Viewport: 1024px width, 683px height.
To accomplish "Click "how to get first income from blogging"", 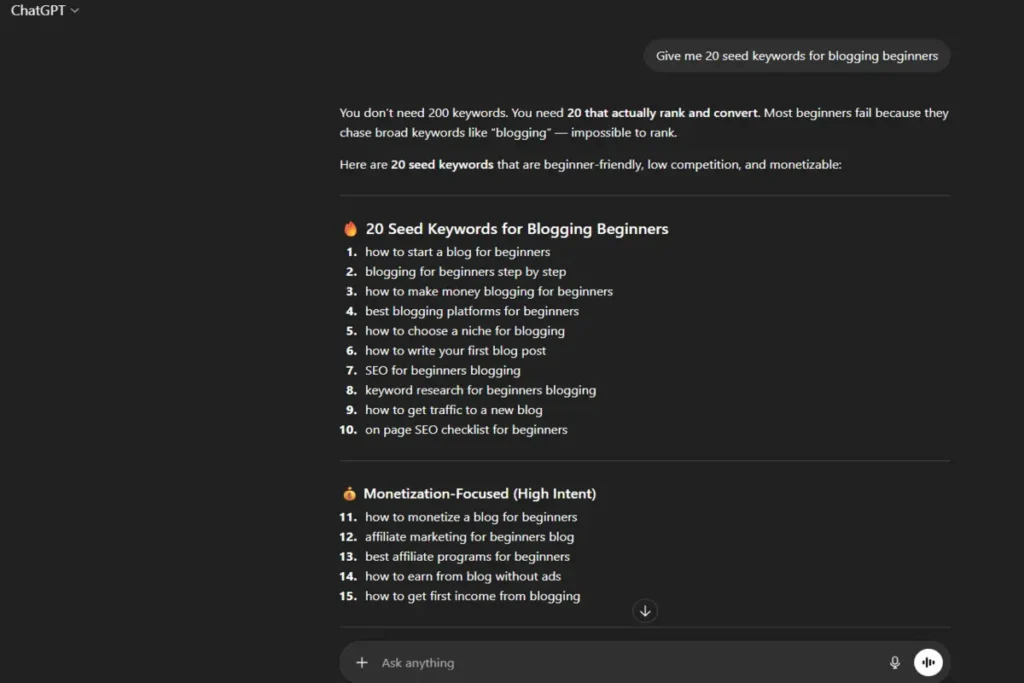I will coord(472,596).
